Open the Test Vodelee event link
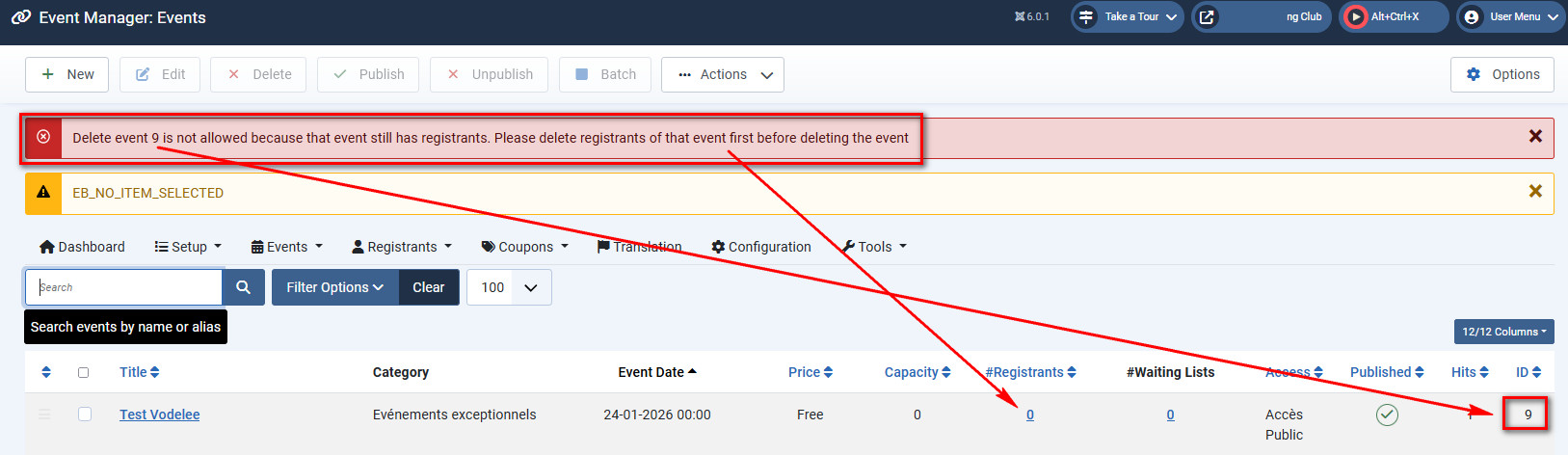The width and height of the screenshot is (1568, 455). [x=159, y=415]
